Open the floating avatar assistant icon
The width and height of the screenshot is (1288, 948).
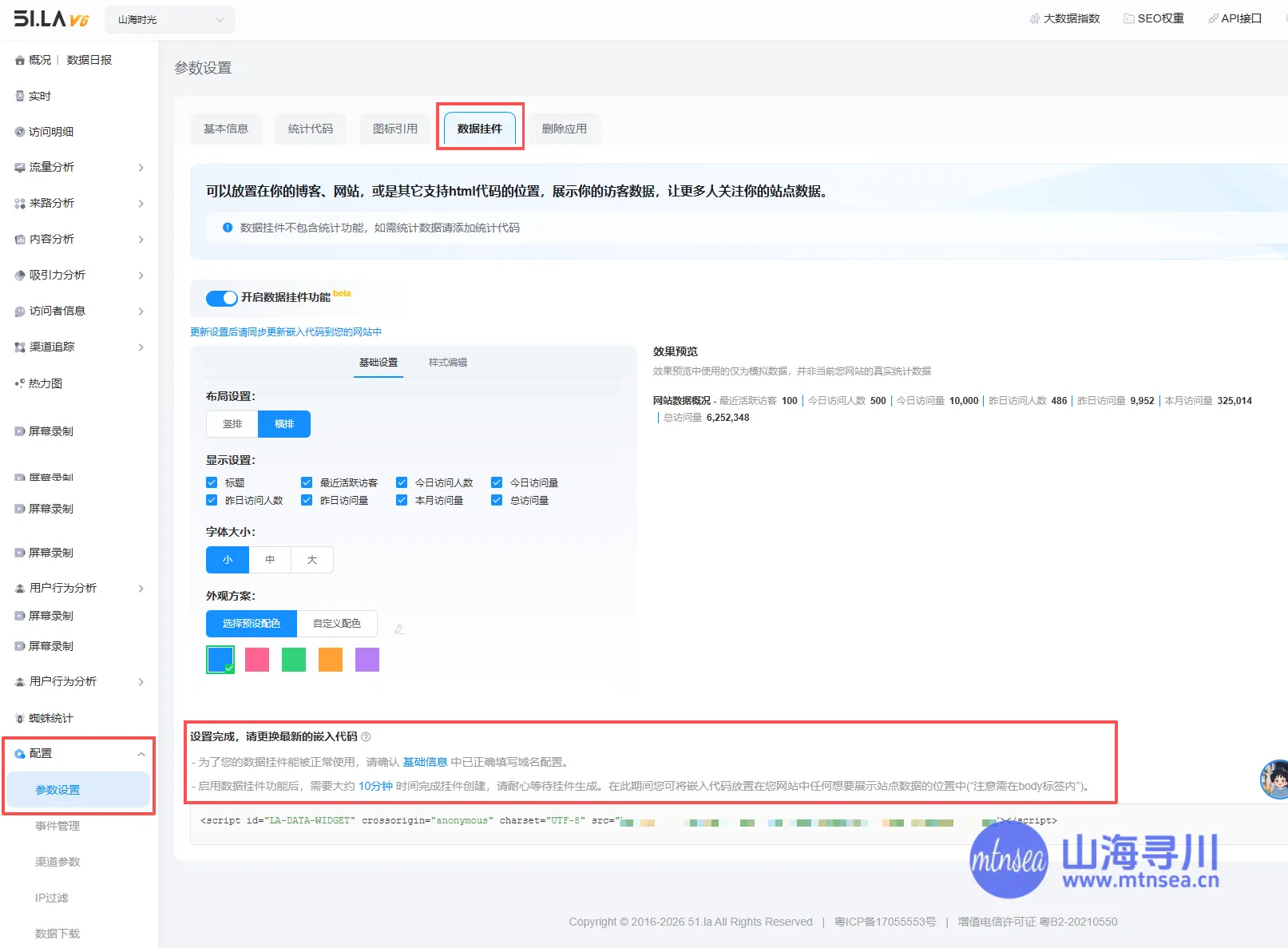click(1274, 779)
